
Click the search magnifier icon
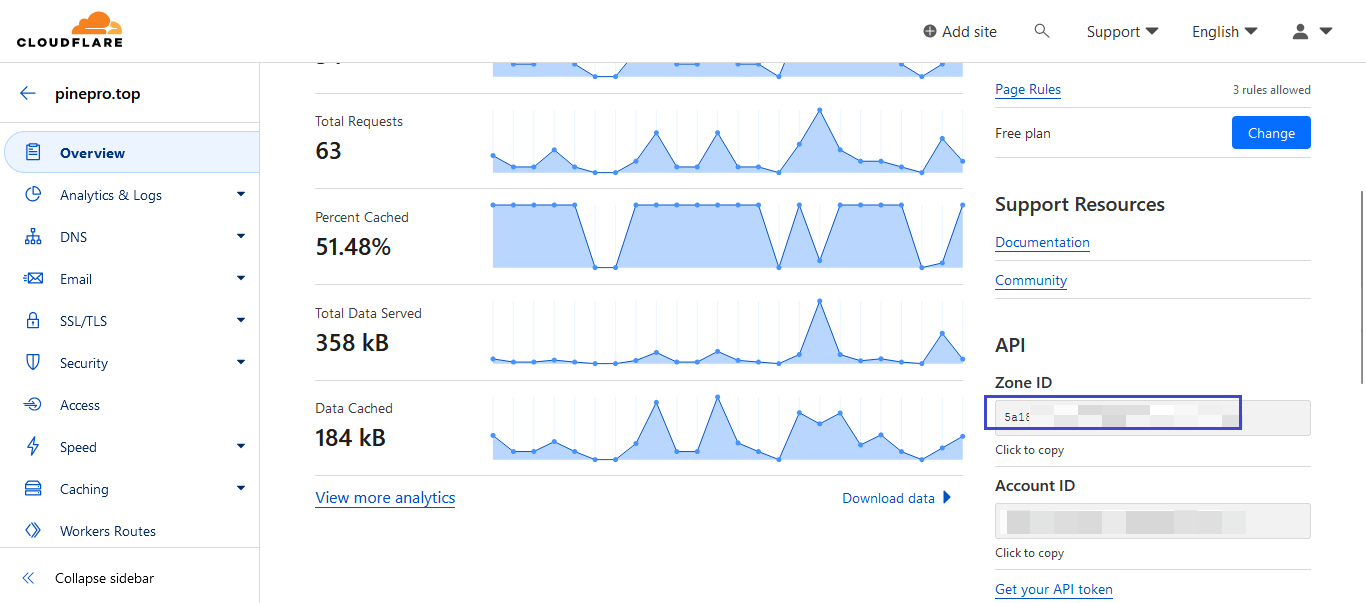[1042, 31]
